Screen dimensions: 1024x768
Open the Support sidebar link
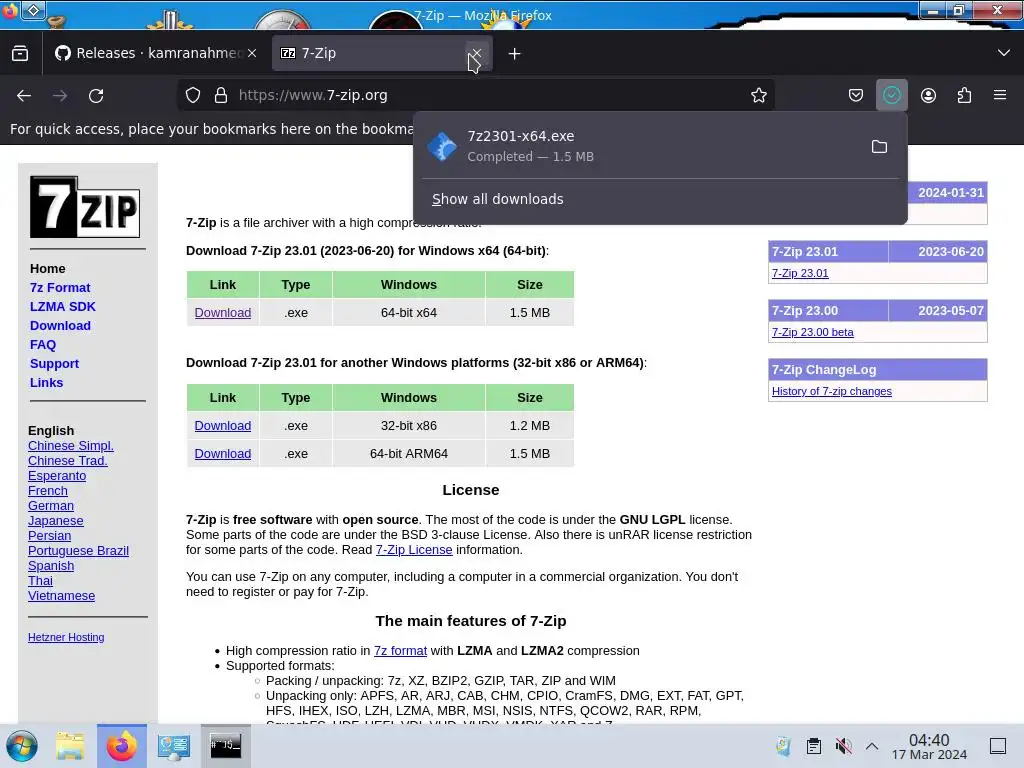54,363
